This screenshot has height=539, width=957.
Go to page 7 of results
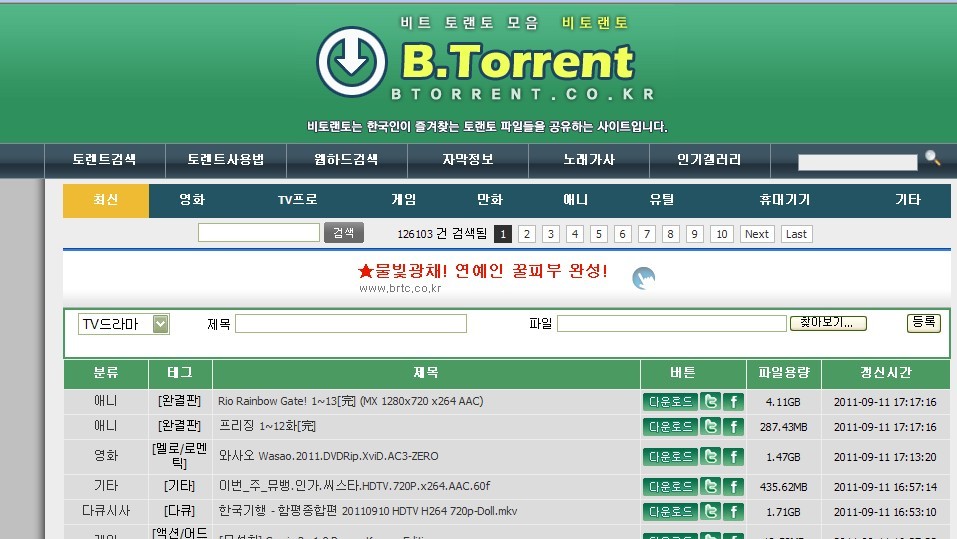point(646,234)
